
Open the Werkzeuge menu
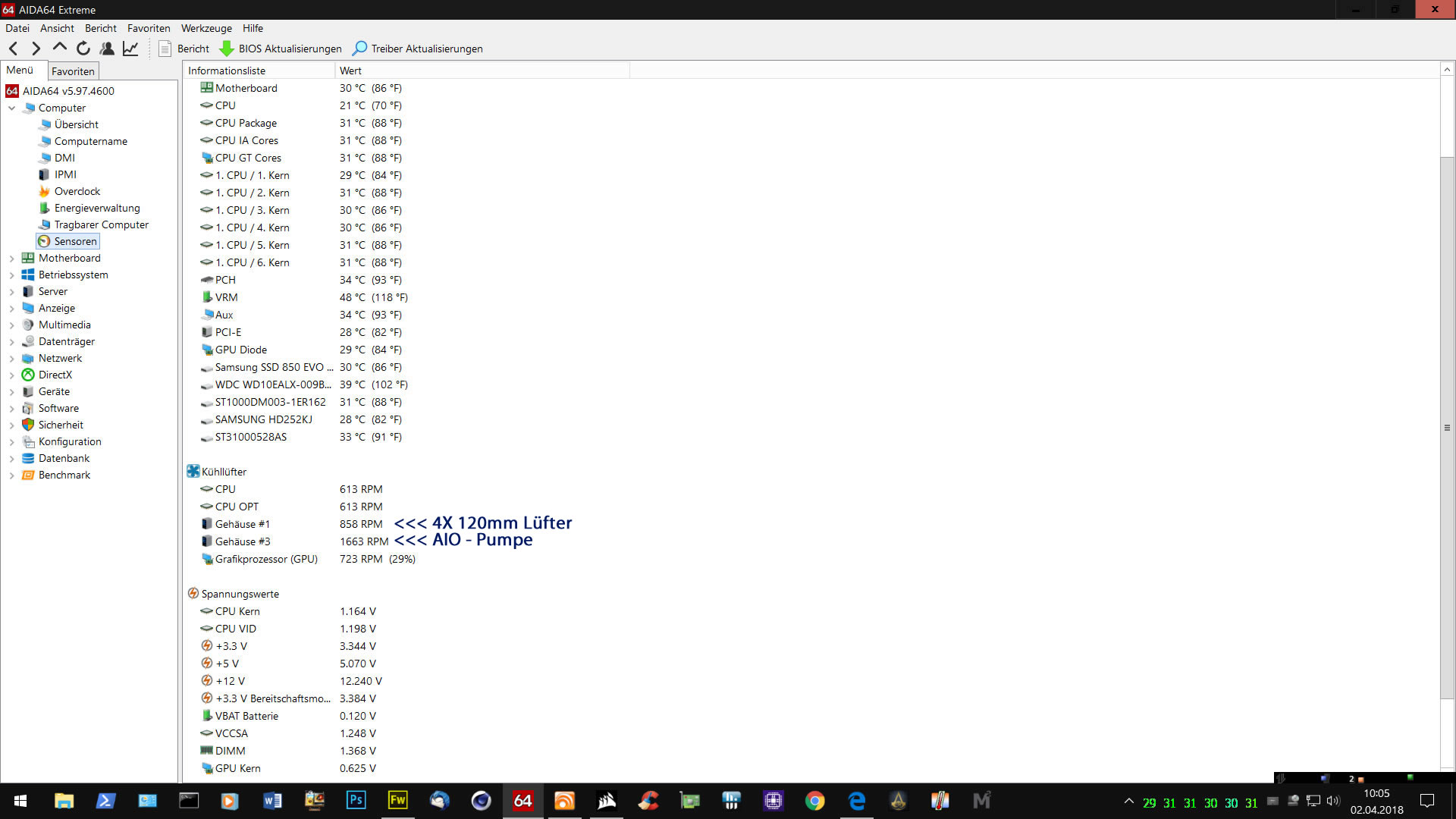click(206, 28)
